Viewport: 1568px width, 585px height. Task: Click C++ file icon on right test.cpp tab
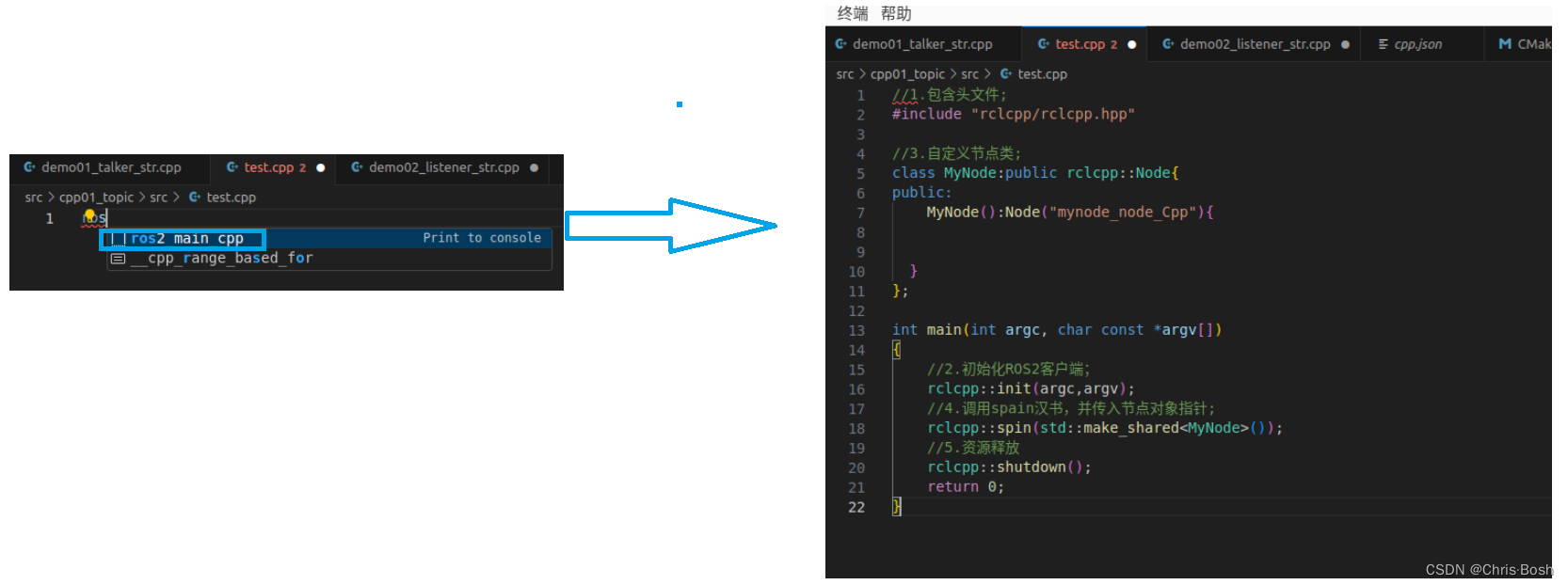click(x=1044, y=44)
